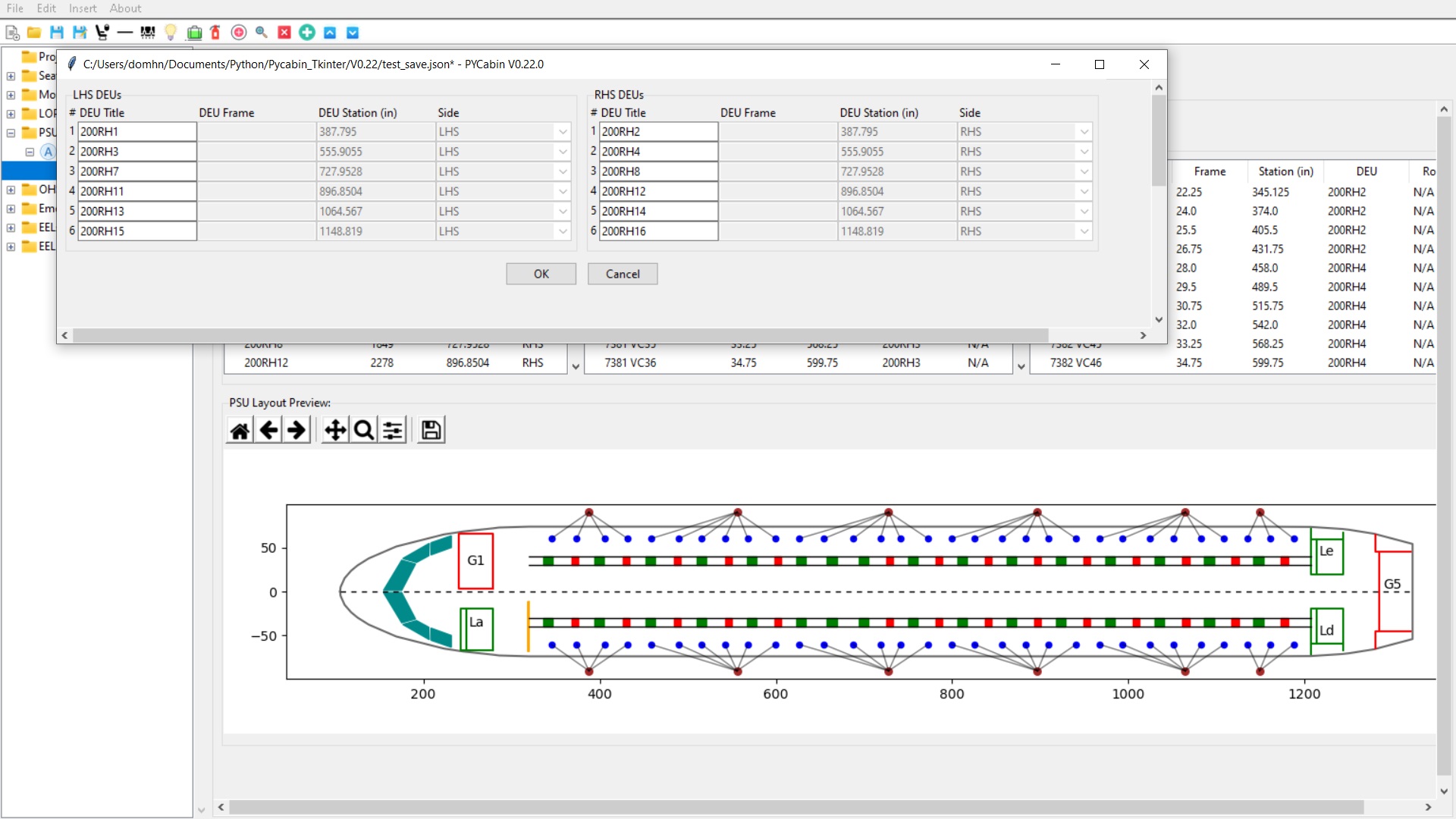Select the LOP tree folder
This screenshot has height=819, width=1456.
39,114
